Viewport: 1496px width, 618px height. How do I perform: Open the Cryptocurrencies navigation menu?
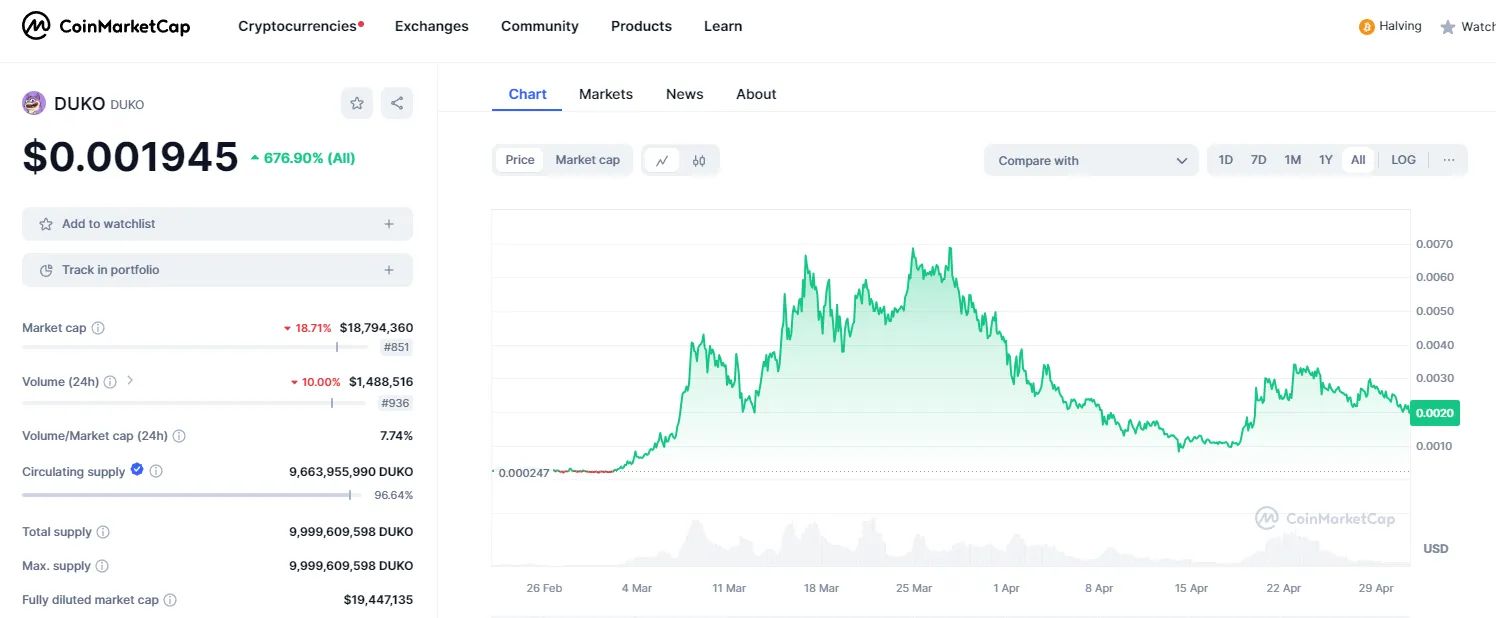pos(300,26)
